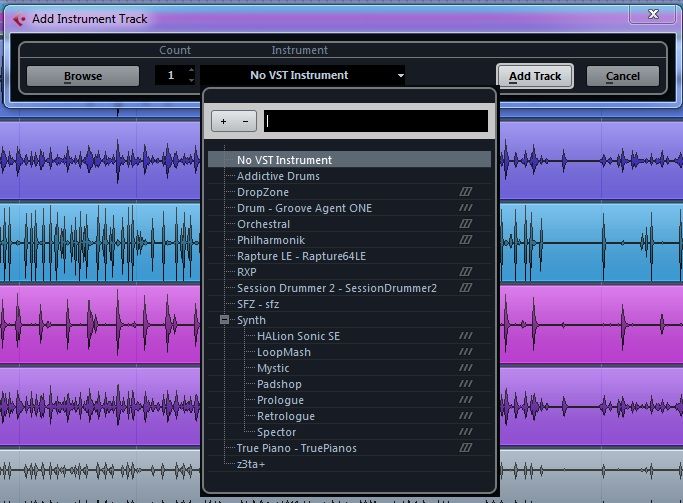Click the VST icon beside Philharmonik
This screenshot has width=683, height=503.
(466, 240)
